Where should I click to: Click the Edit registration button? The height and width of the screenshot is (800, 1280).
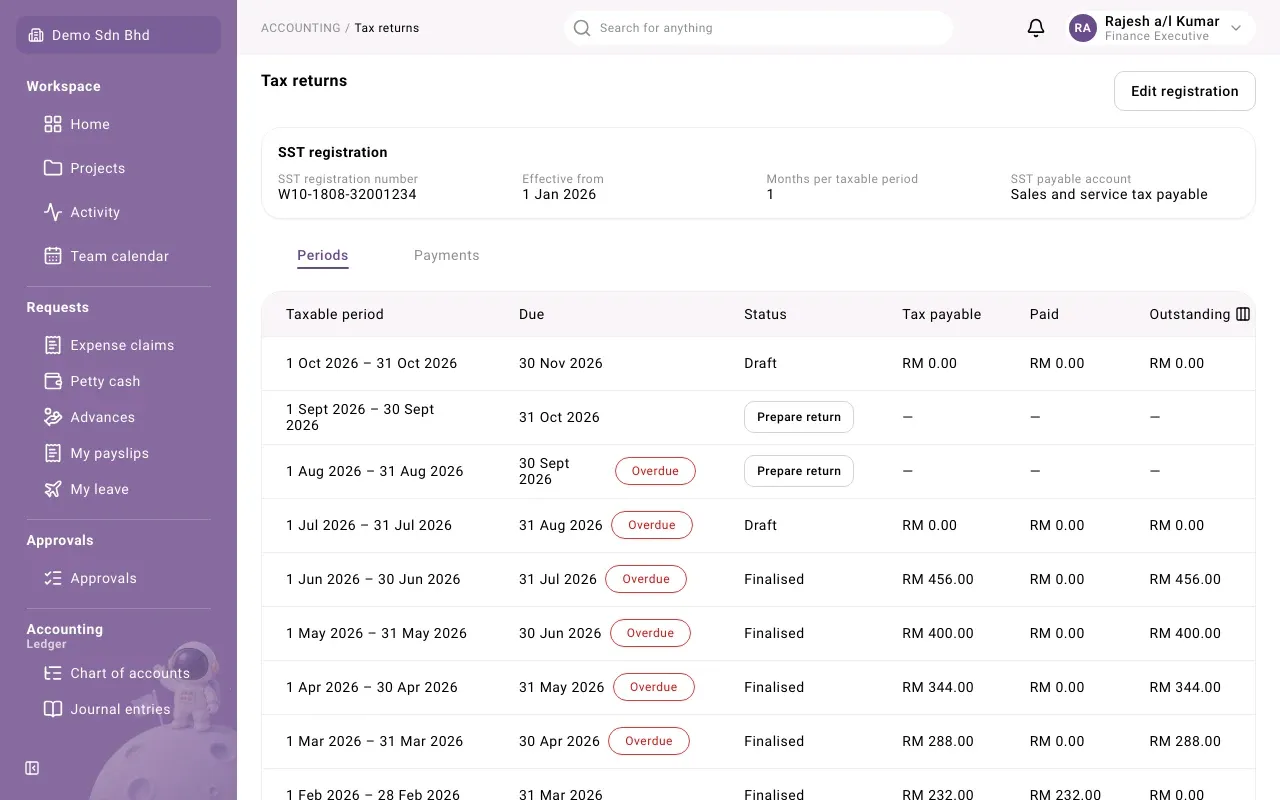click(1184, 91)
